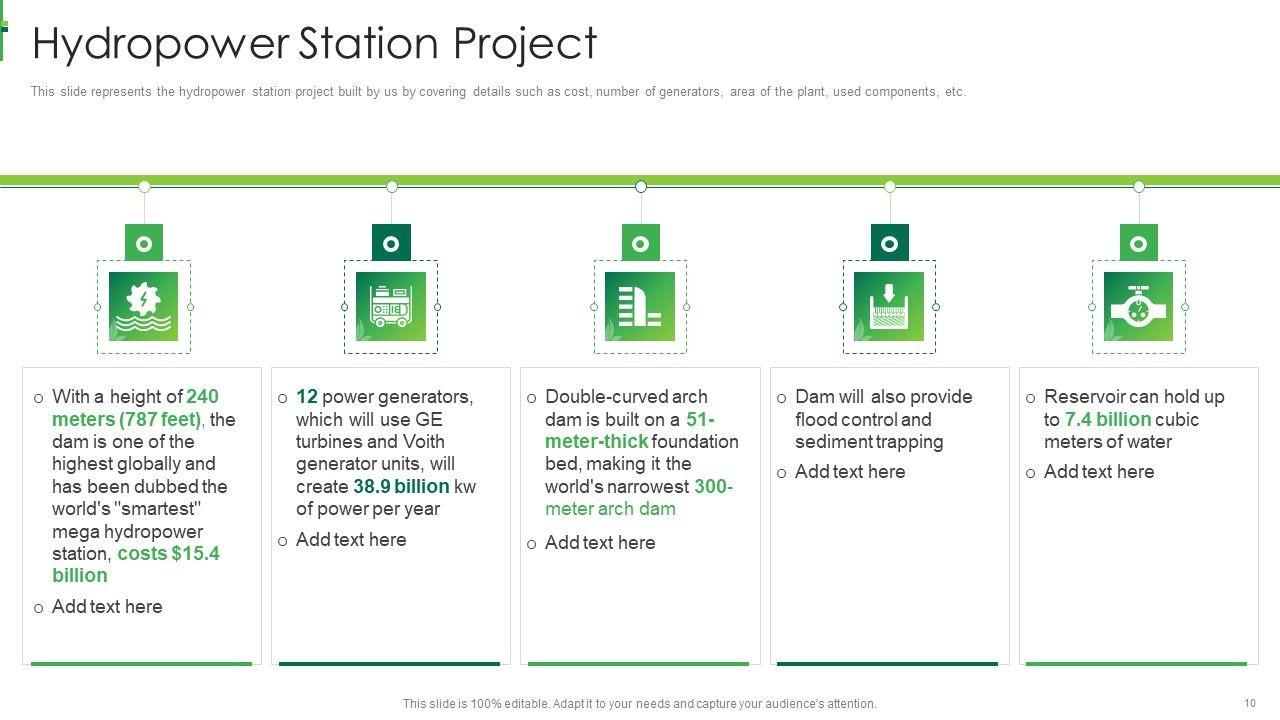Click the timeline node above the dam icon
The width and height of the screenshot is (1280, 720).
pyautogui.click(x=641, y=186)
